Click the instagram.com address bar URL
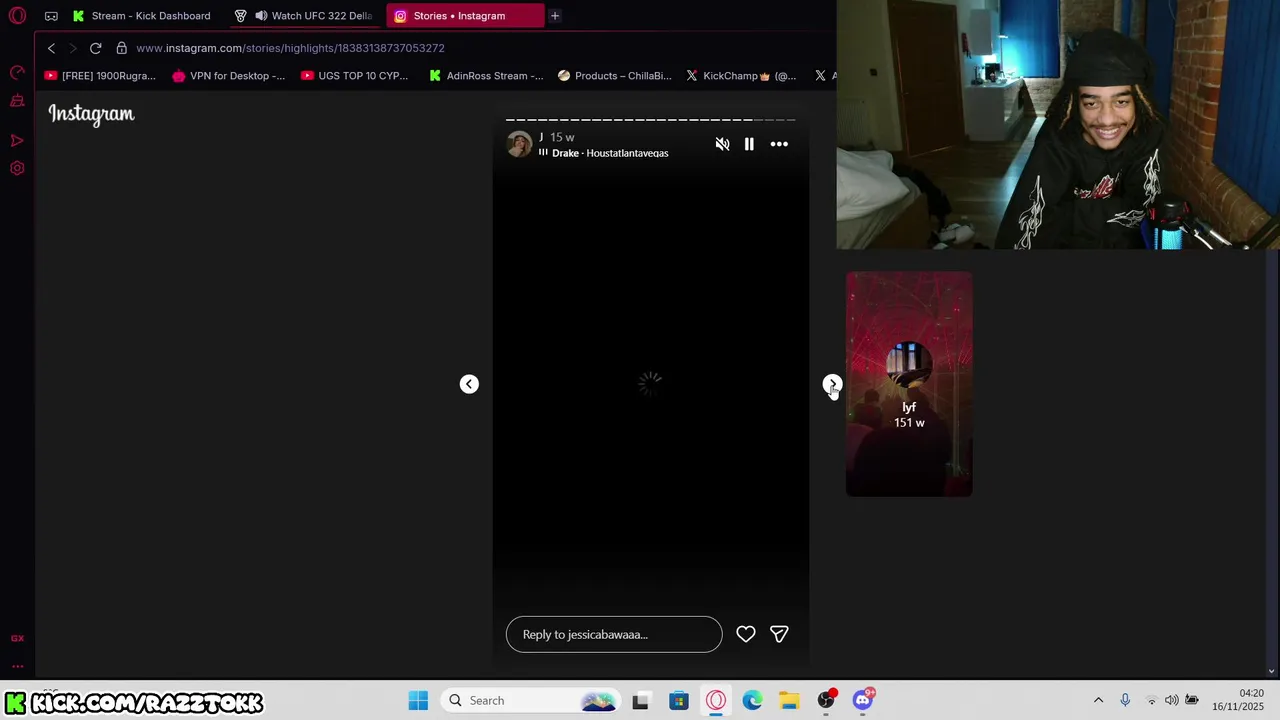Viewport: 1280px width, 720px height. click(x=290, y=48)
